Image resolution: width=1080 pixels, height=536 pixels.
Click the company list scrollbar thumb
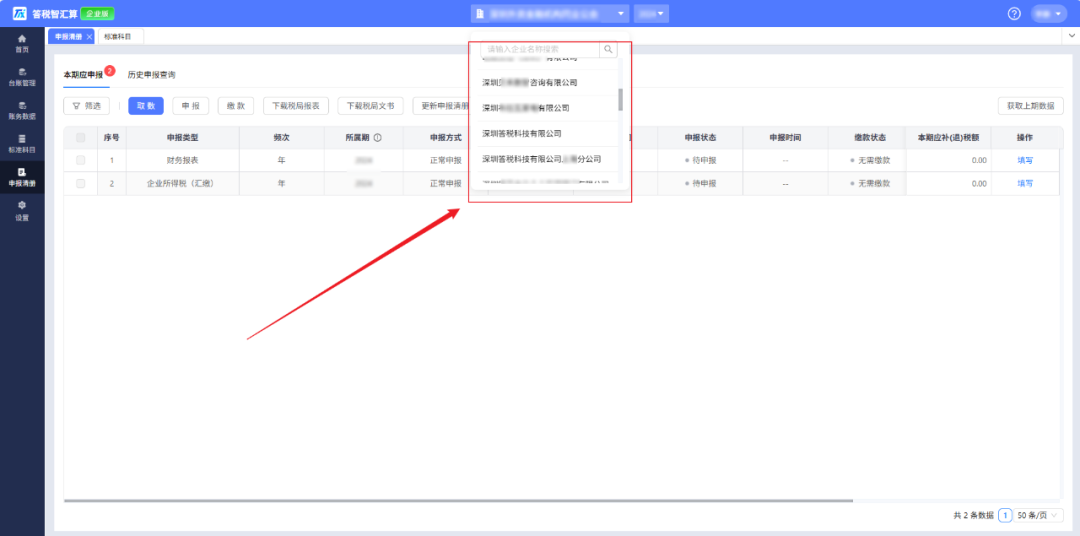pos(621,100)
